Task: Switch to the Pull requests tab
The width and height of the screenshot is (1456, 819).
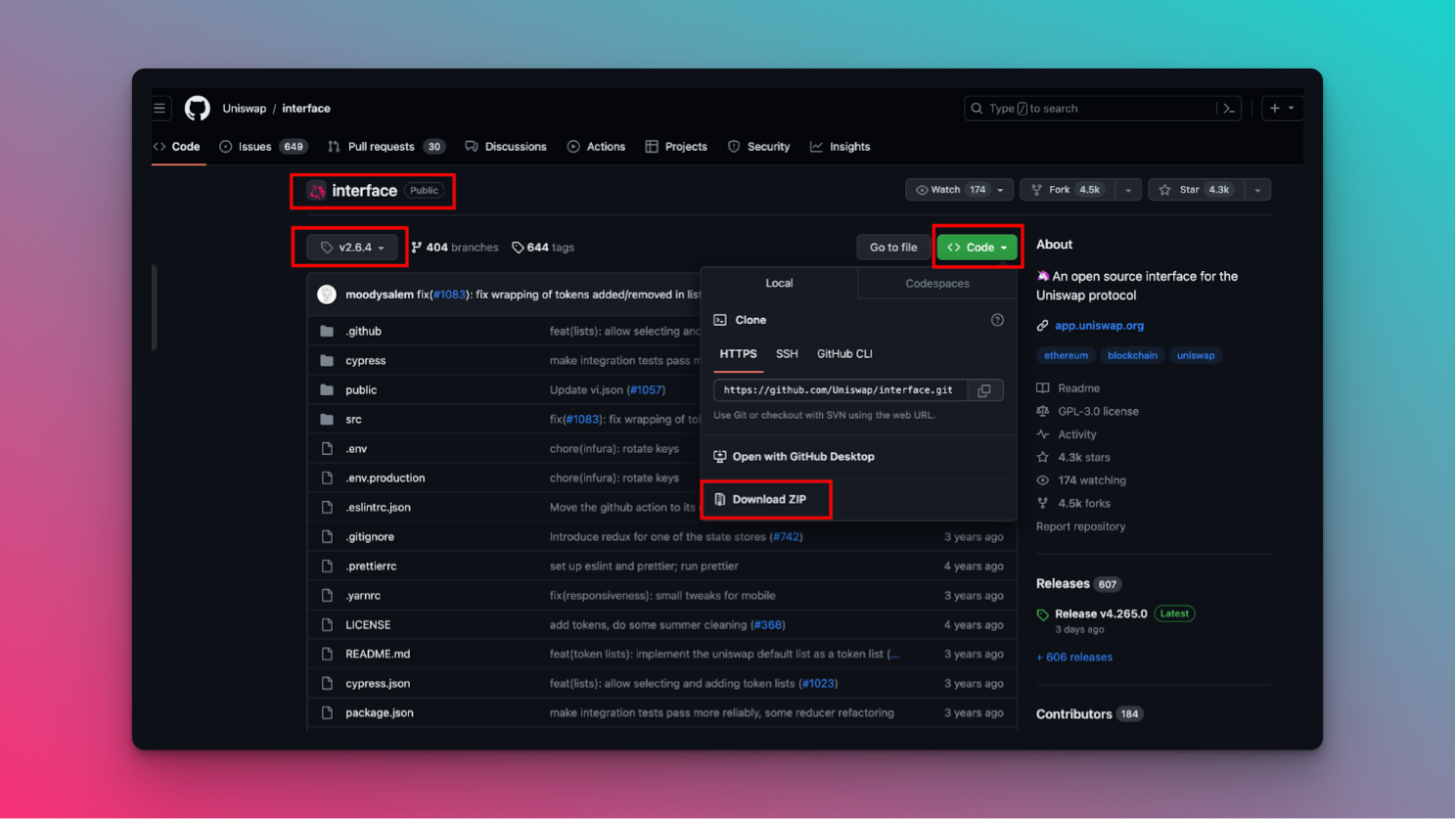Action: pos(387,147)
